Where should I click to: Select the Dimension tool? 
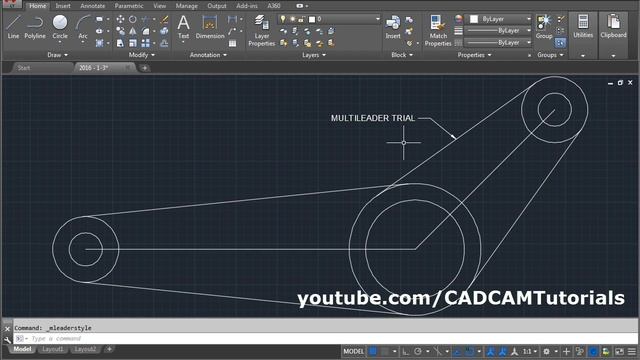point(210,27)
